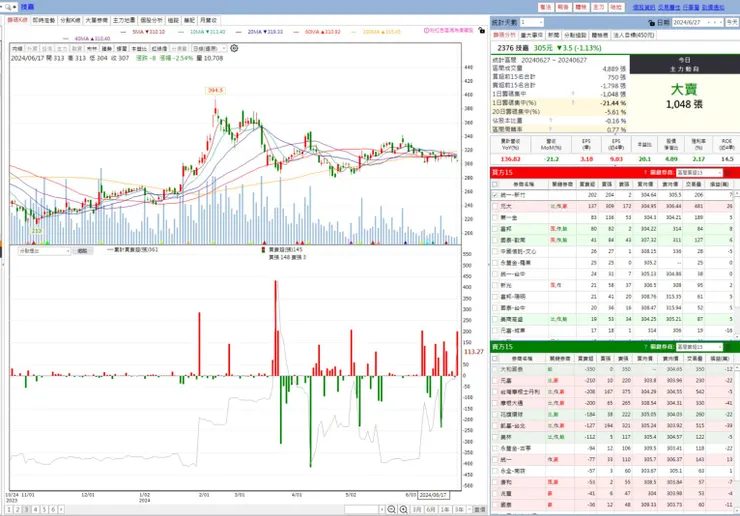This screenshot has height=516, width=740.
Task: Toggle the lock icon above the K-line chart
Action: (481, 30)
